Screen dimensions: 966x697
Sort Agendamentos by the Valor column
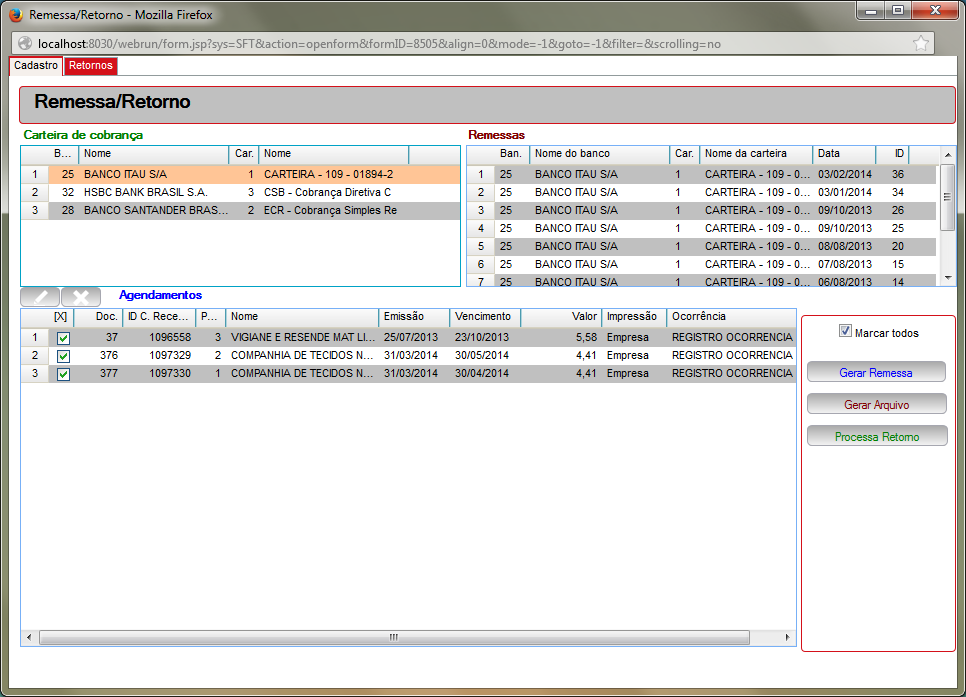coord(561,317)
